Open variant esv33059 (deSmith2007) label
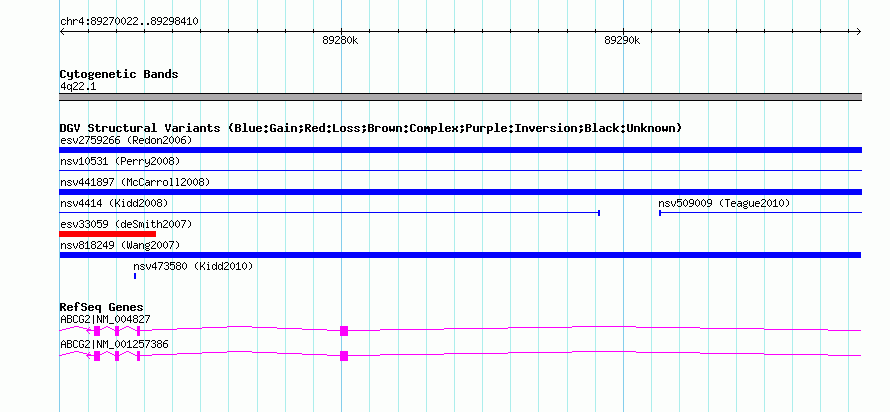The image size is (890, 412). [x=126, y=225]
